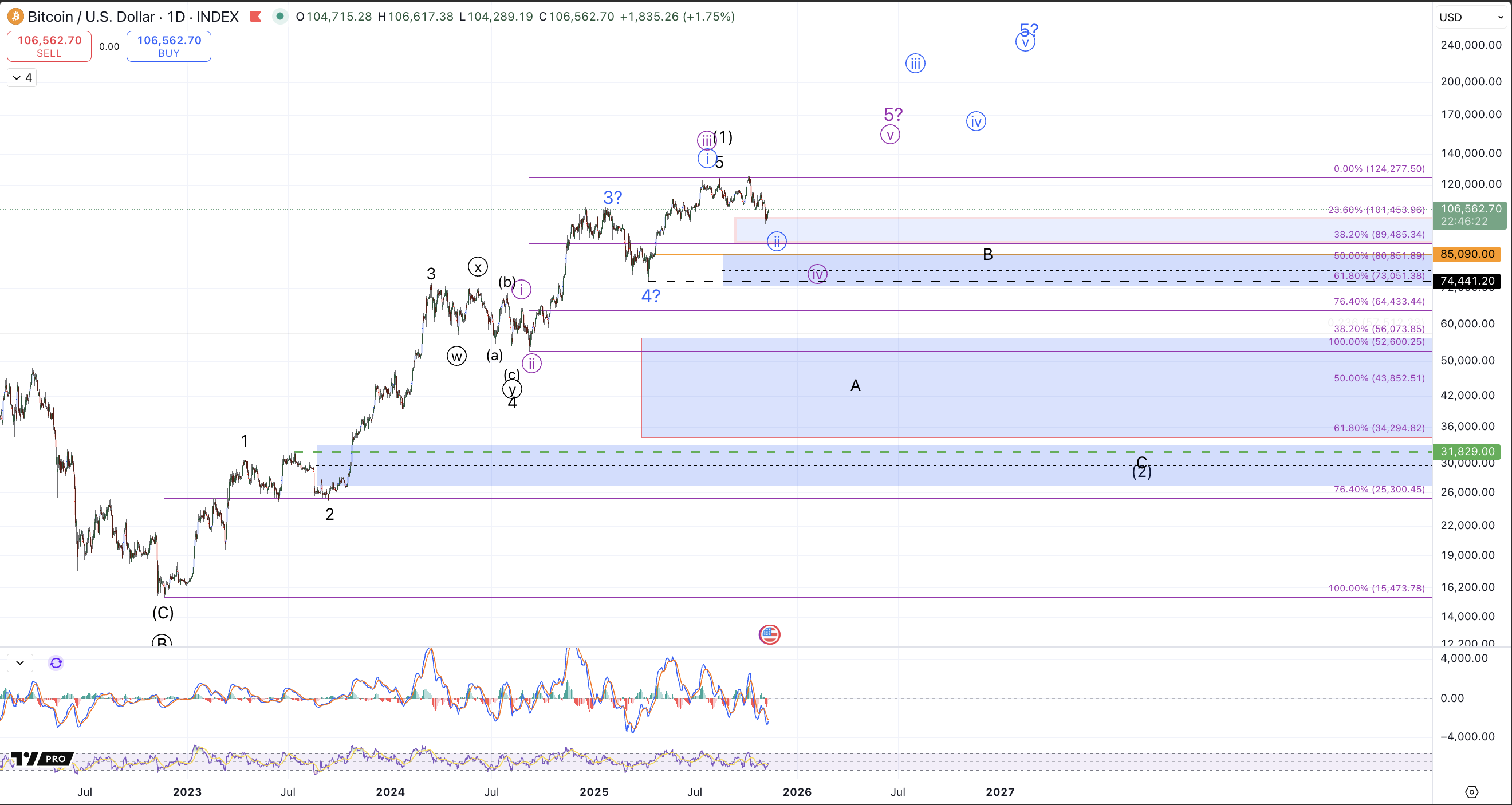Click the orange 85,090.00 price label

tap(1467, 254)
